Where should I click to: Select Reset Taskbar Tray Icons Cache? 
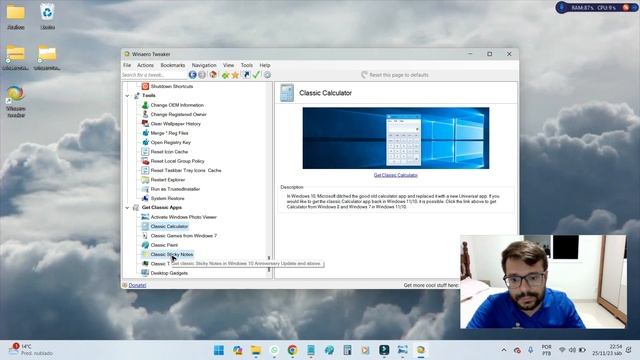pyautogui.click(x=186, y=170)
